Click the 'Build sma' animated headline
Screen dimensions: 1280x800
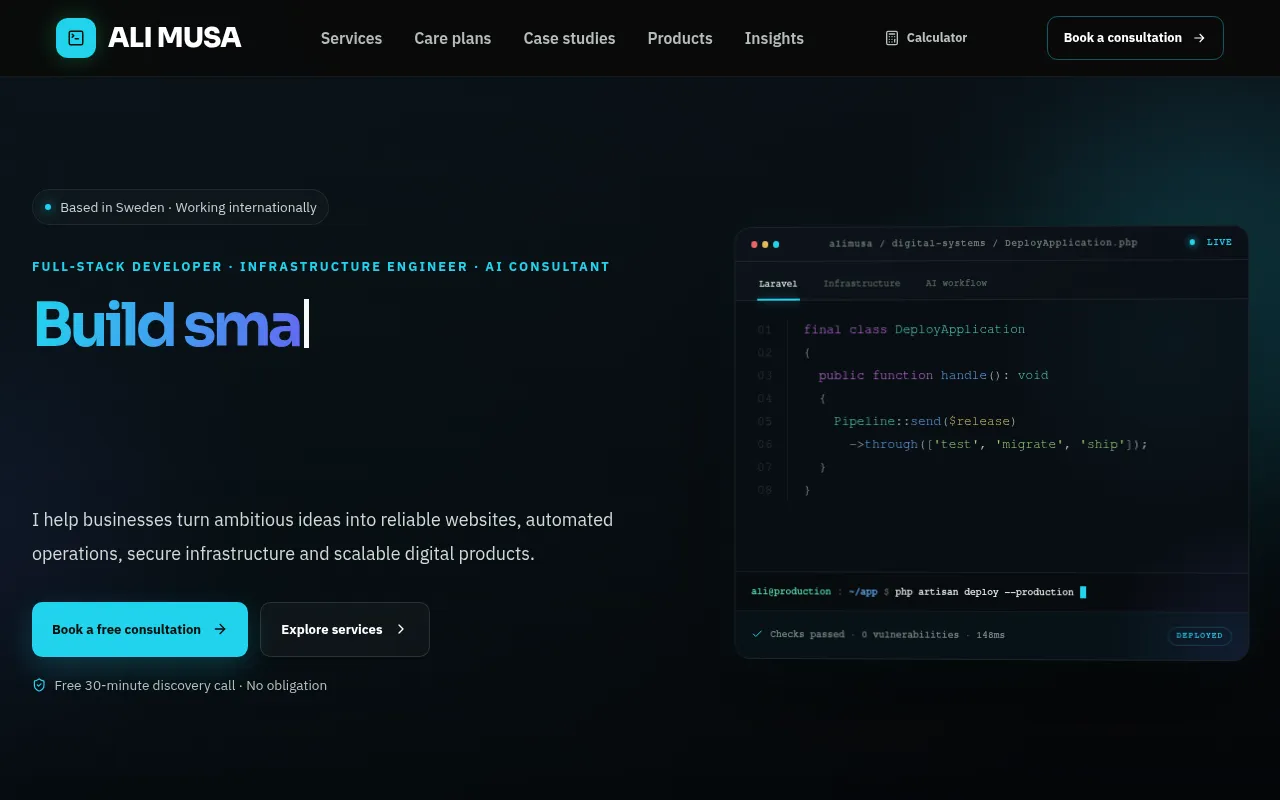click(167, 324)
